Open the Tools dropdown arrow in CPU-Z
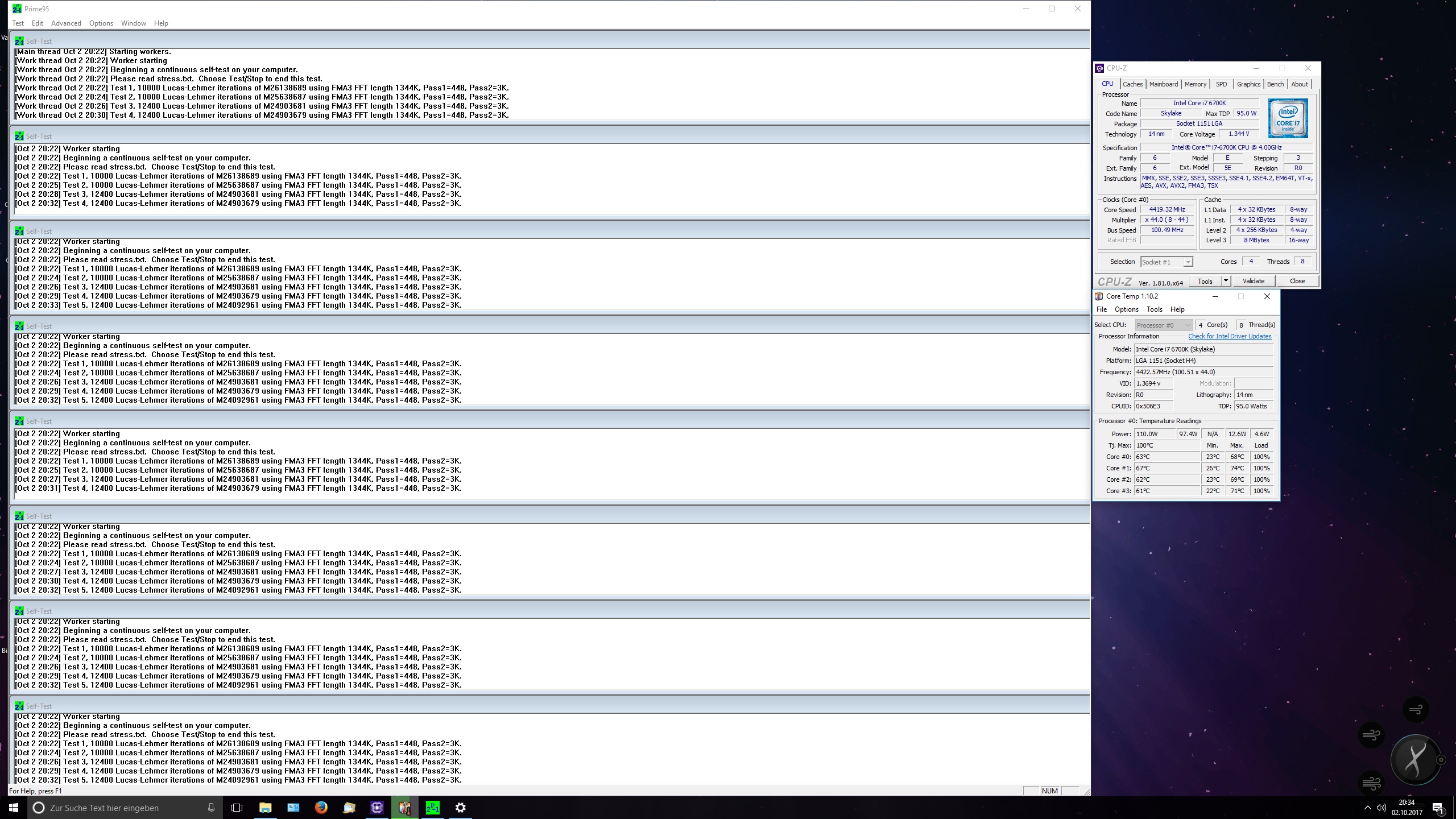The image size is (1456, 819). (x=1226, y=281)
